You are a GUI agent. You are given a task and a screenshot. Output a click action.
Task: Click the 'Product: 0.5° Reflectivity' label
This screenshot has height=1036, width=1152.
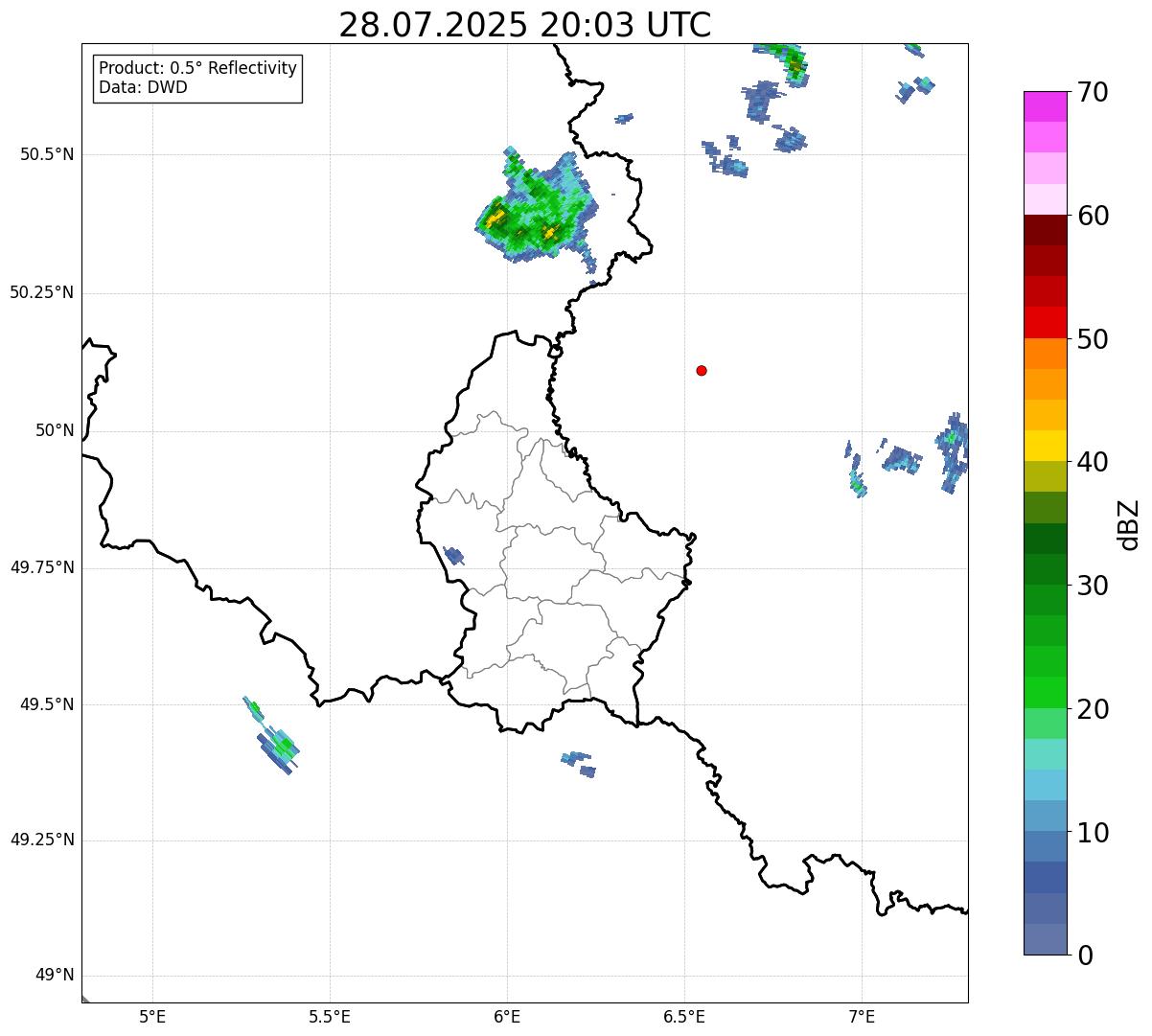point(197,68)
